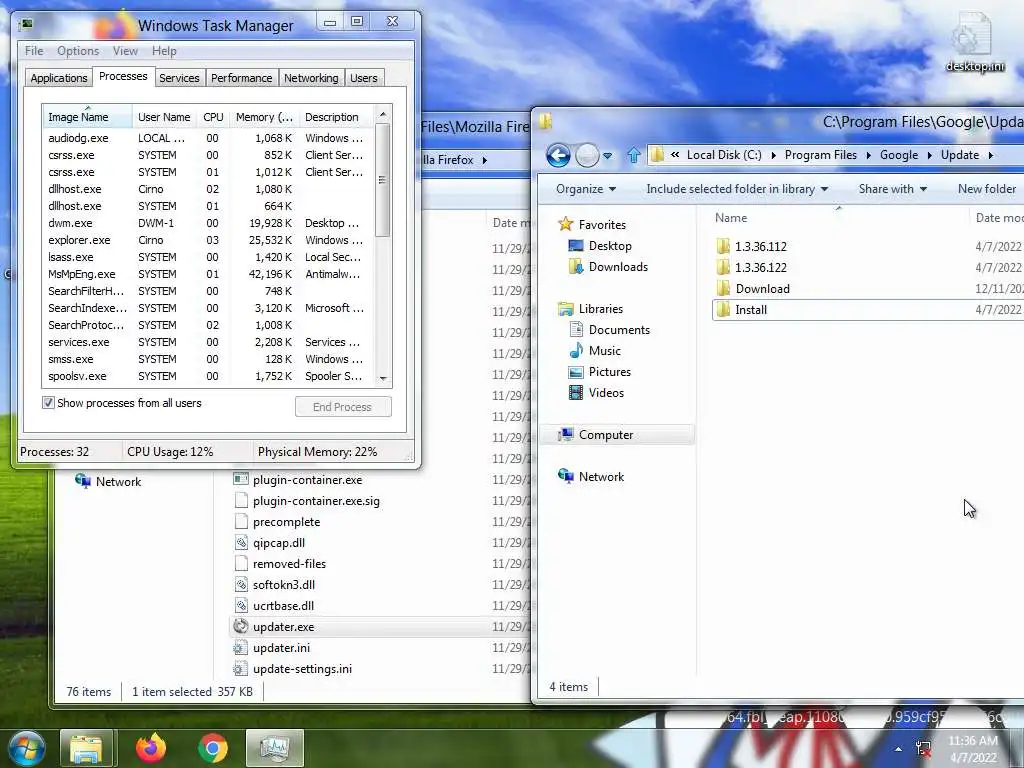Select updater.exe file icon

coord(241,626)
